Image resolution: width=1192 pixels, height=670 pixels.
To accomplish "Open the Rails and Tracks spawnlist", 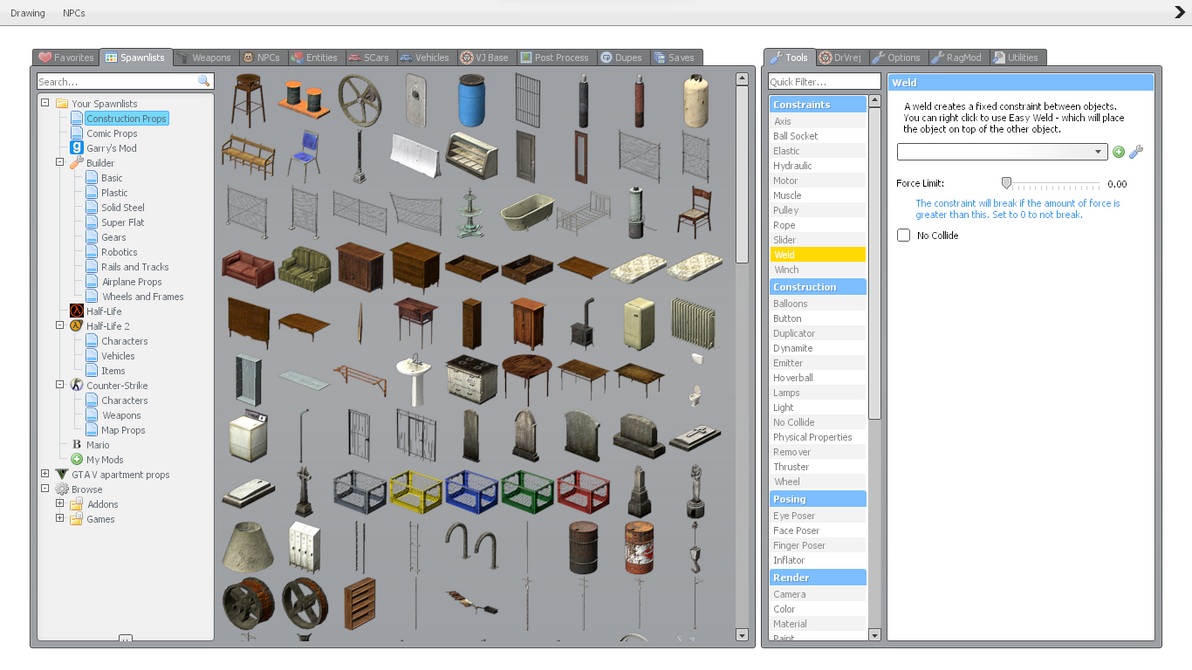I will tap(135, 267).
